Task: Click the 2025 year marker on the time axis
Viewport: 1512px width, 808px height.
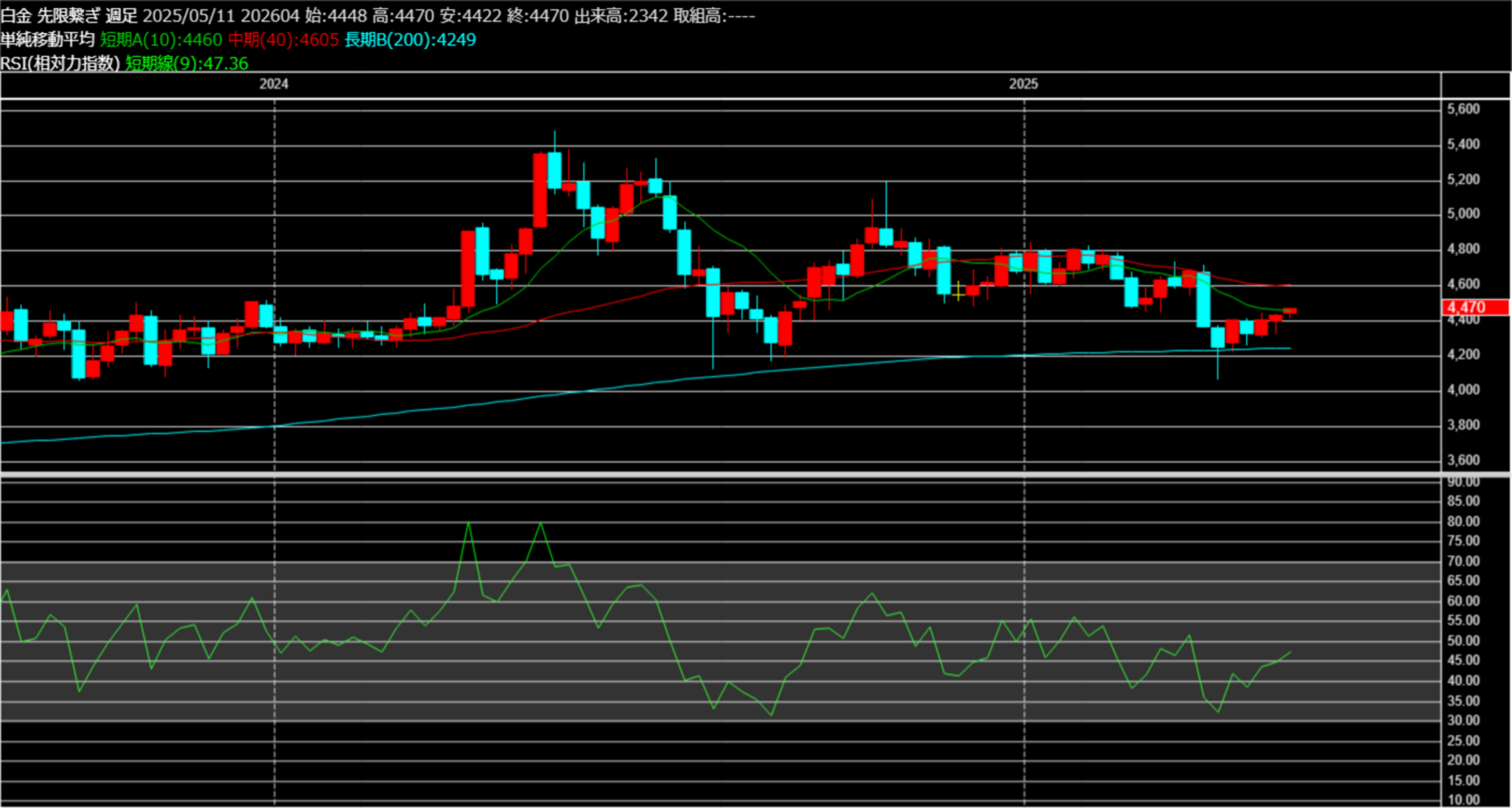Action: pos(1023,84)
